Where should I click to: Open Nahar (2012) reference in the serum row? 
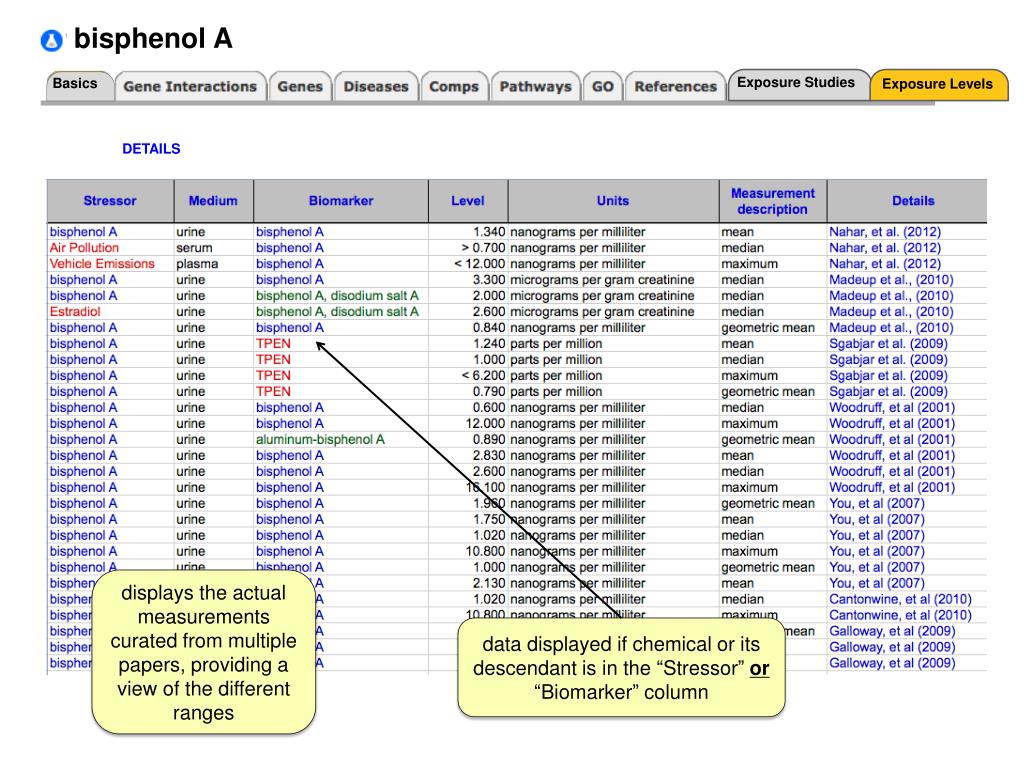point(885,248)
